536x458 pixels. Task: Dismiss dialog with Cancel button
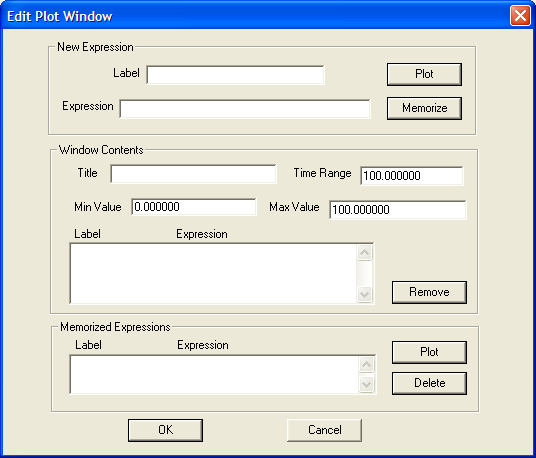tap(324, 430)
